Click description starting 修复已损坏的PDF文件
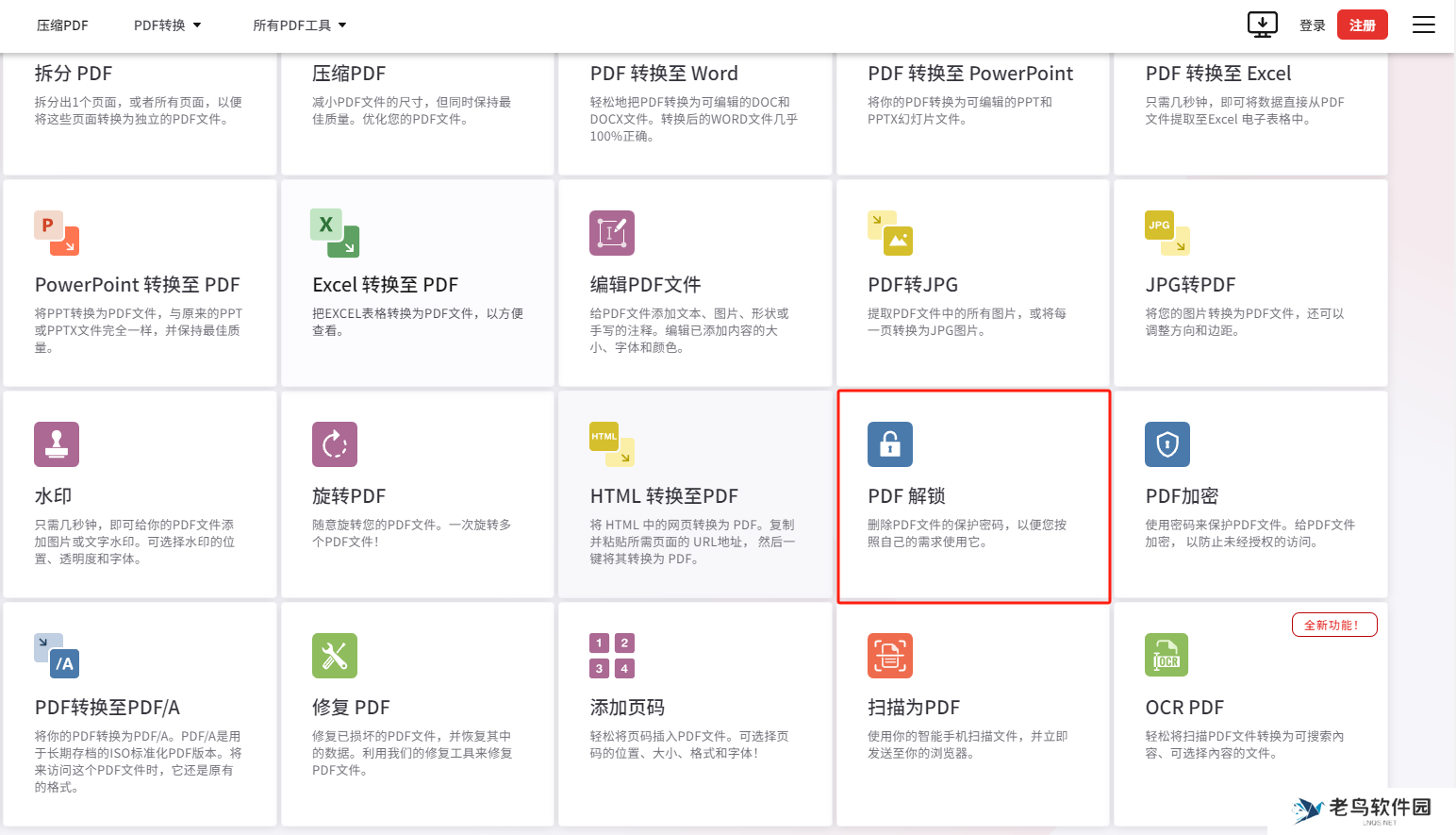The height and width of the screenshot is (835, 1456). tap(412, 753)
